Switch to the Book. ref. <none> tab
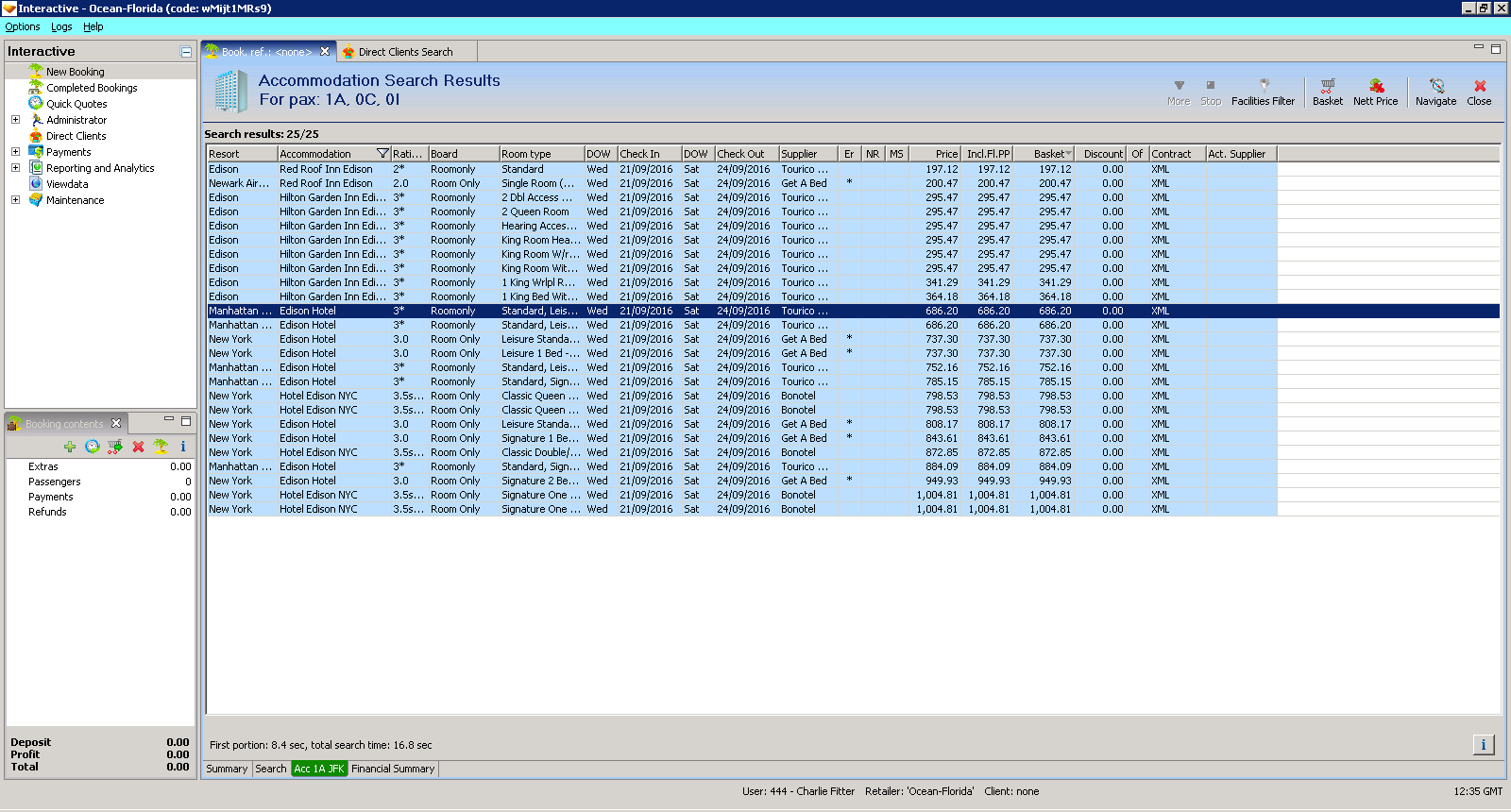Image resolution: width=1511 pixels, height=812 pixels. [266, 52]
